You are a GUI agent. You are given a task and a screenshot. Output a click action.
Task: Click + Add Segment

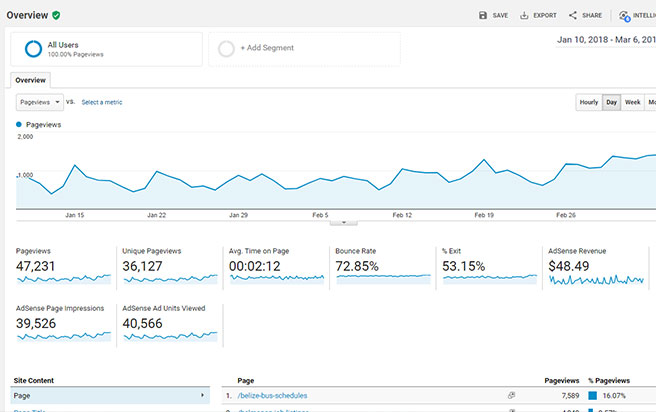[x=267, y=48]
